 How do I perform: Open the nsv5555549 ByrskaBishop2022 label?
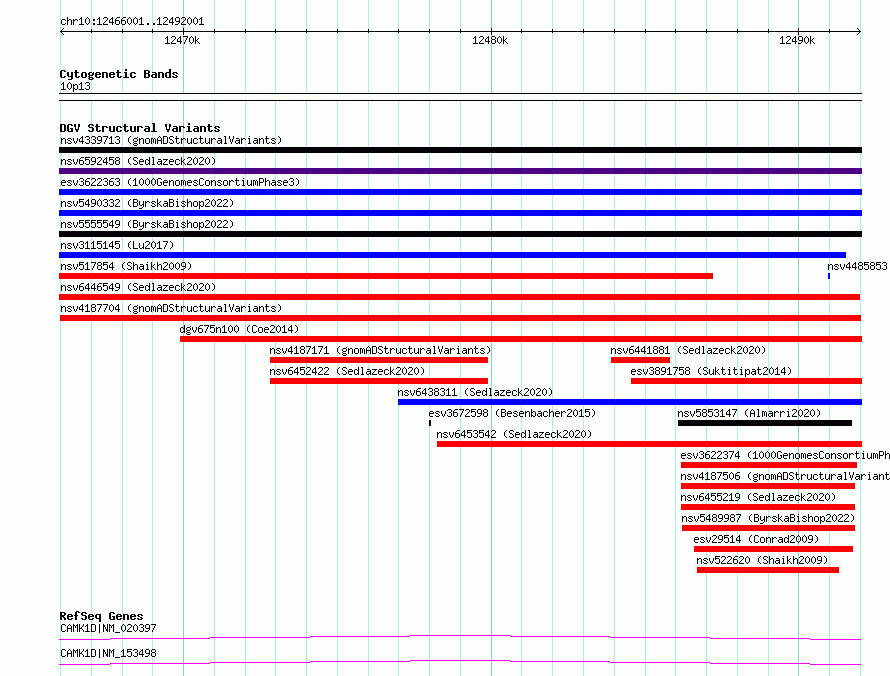point(147,224)
